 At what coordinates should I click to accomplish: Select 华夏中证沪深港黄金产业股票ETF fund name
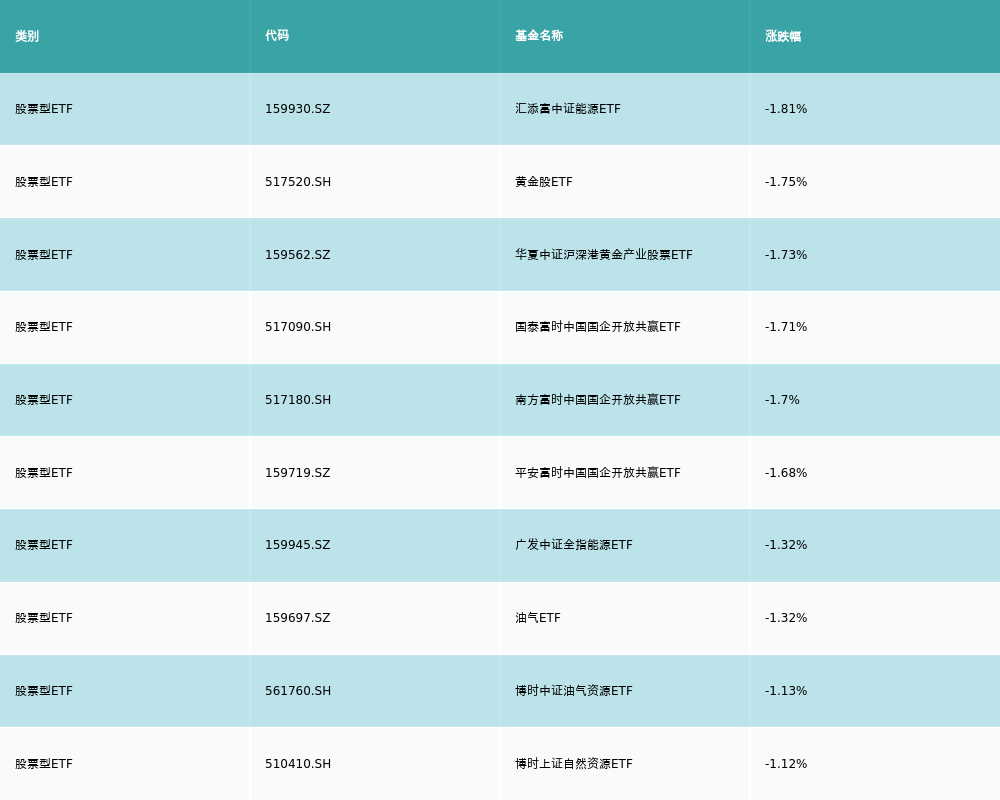pyautogui.click(x=603, y=255)
